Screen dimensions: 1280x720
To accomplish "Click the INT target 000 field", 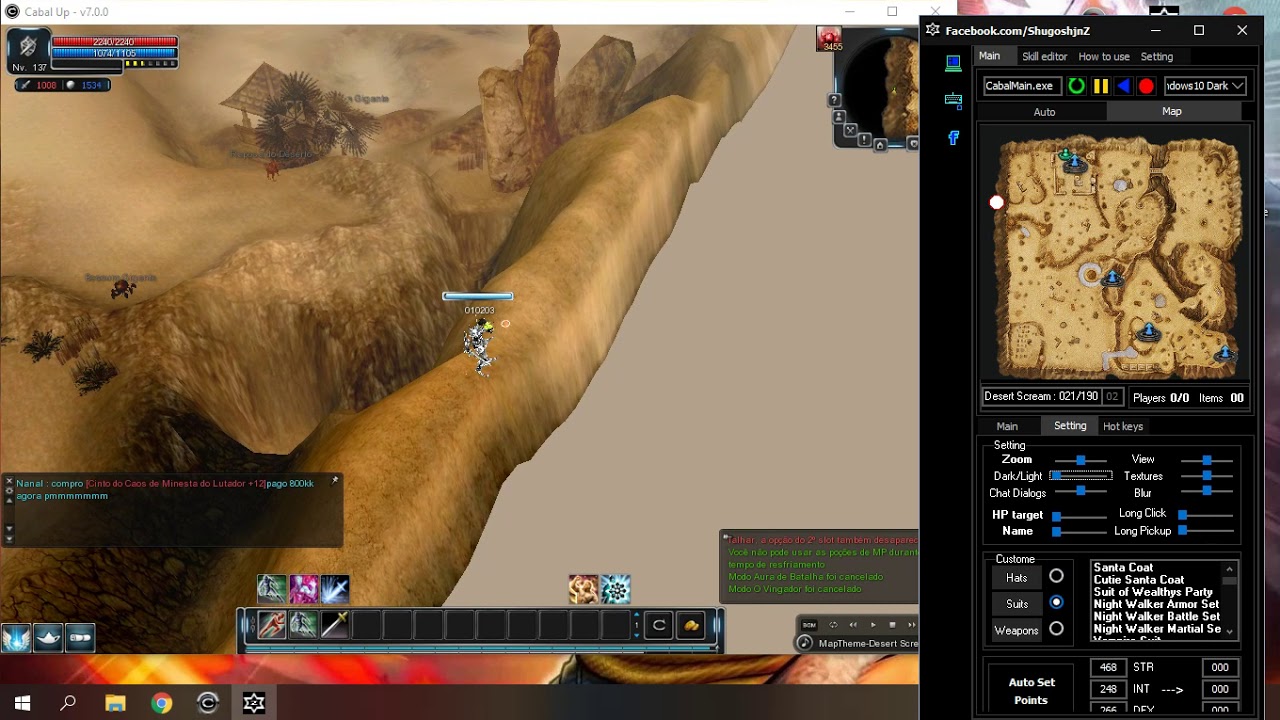I will pos(1220,689).
